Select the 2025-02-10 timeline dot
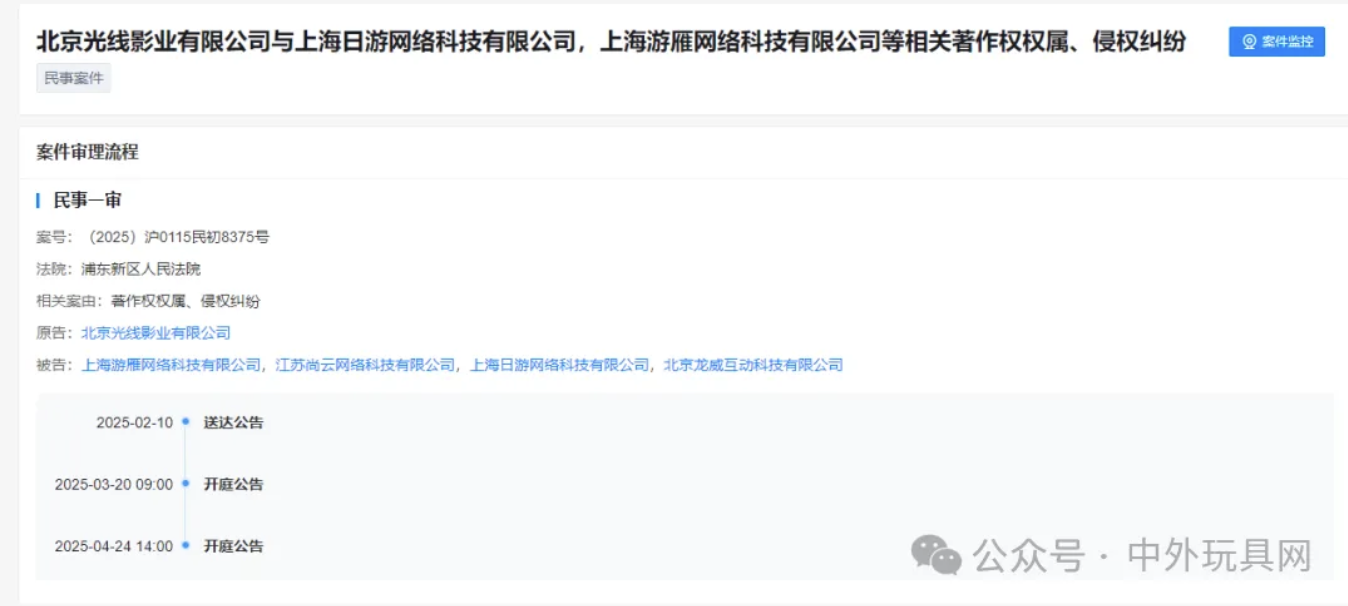 (x=186, y=422)
